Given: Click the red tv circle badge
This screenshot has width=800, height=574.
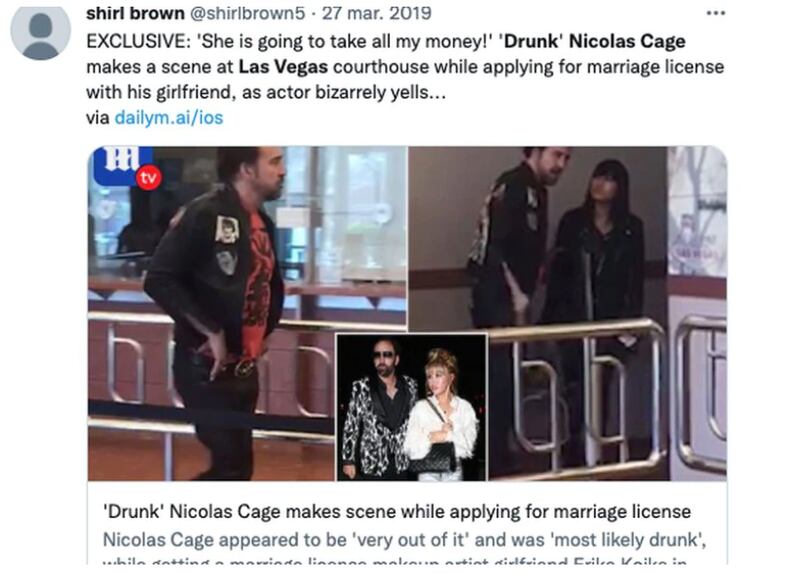Looking at the screenshot, I should click(148, 178).
